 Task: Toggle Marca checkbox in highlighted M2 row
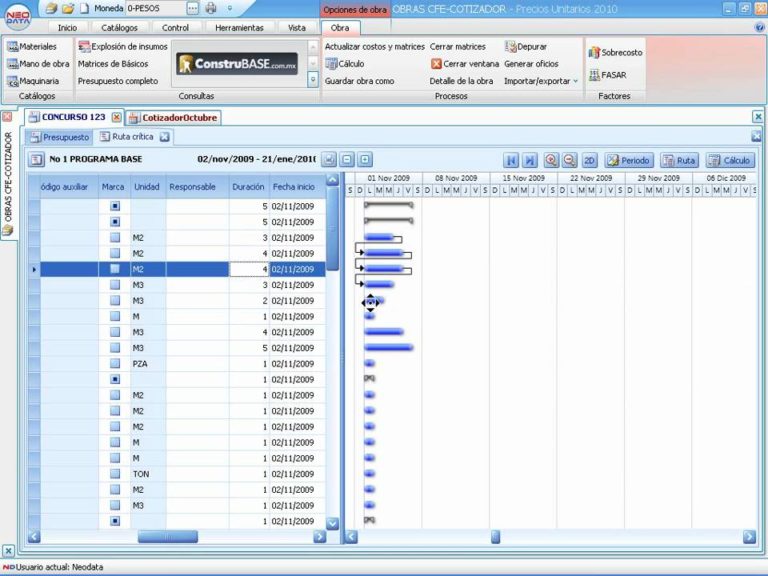click(x=115, y=269)
